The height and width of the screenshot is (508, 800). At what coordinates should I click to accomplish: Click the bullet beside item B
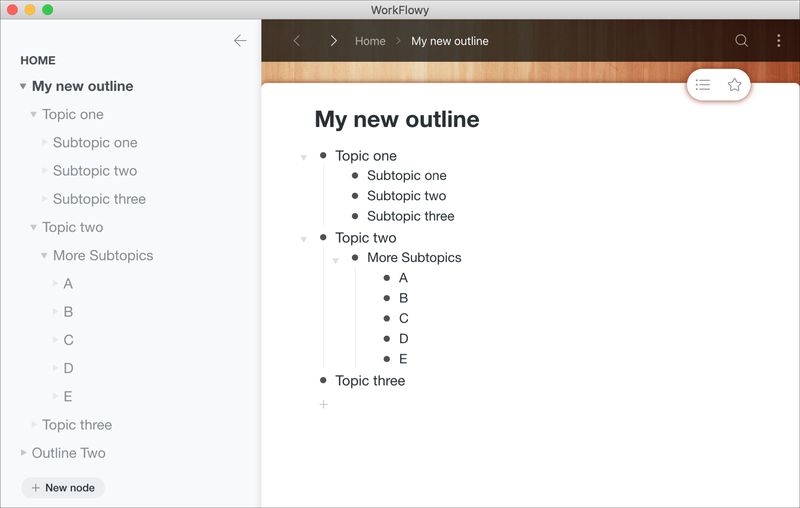pos(387,298)
